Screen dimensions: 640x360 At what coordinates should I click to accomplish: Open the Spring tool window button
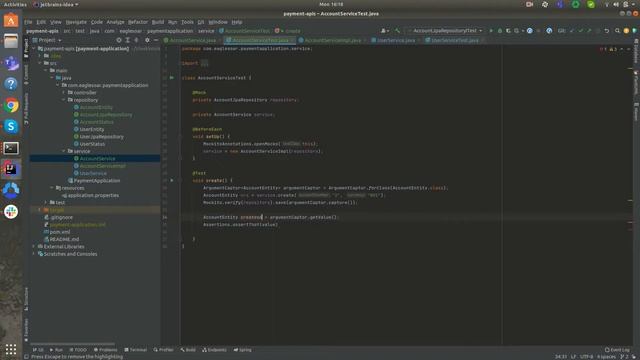[x=243, y=350]
